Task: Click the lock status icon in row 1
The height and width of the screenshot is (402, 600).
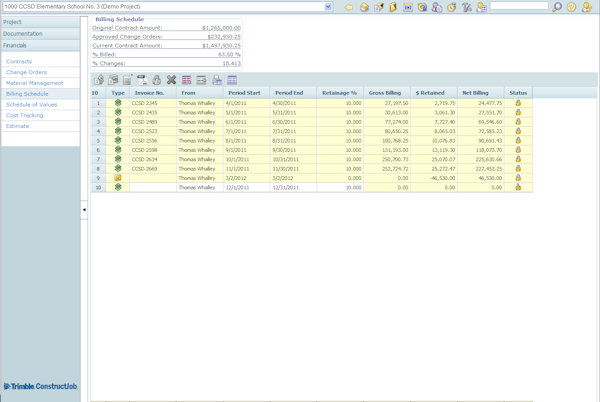Action: coord(518,103)
